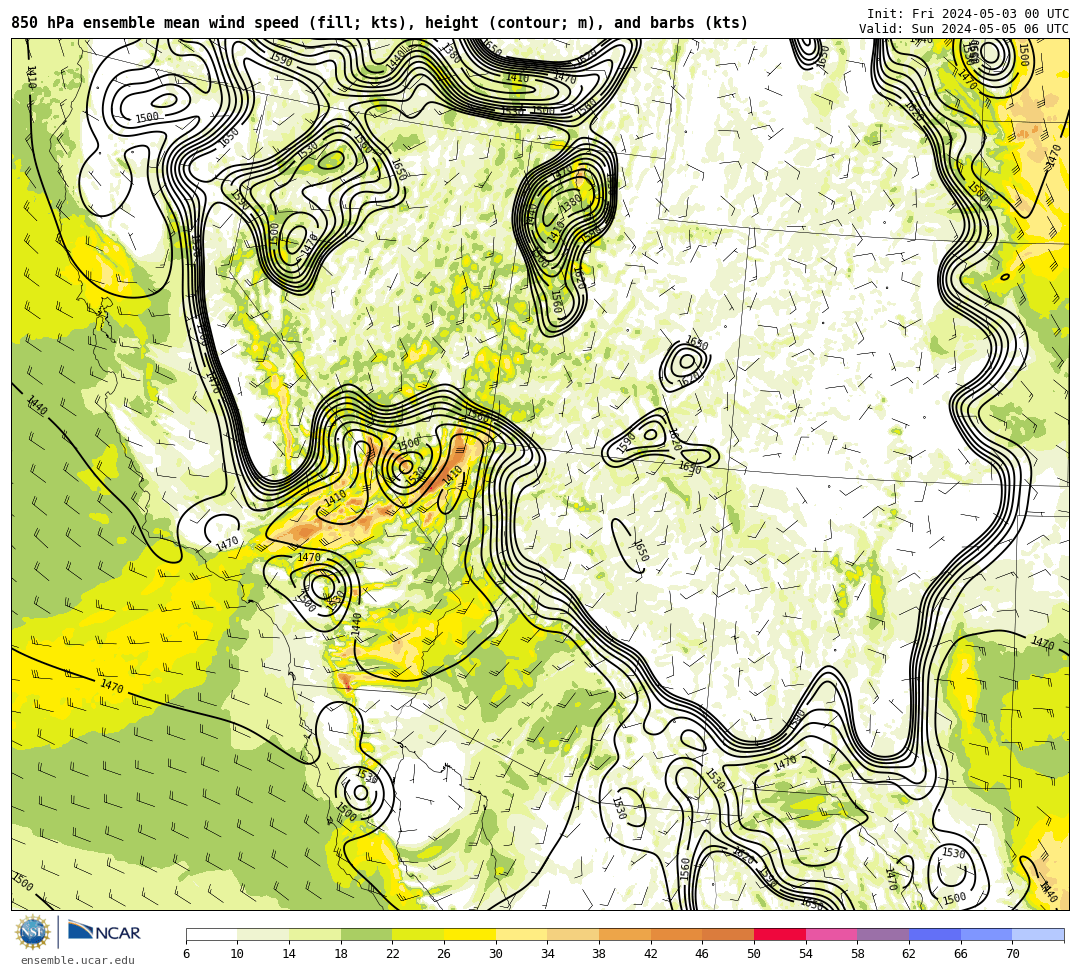Viewport: 1080px width, 973px height.
Task: Click the NSF logo
Action: (33, 932)
